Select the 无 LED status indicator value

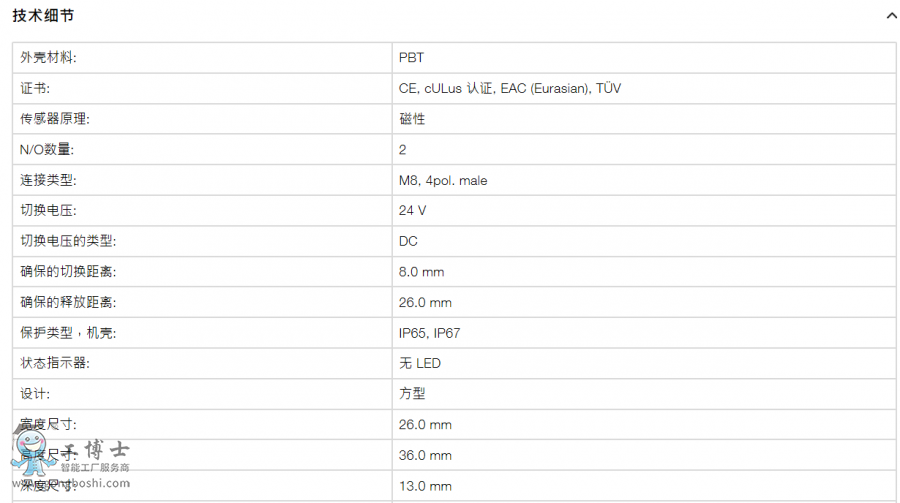tap(420, 363)
